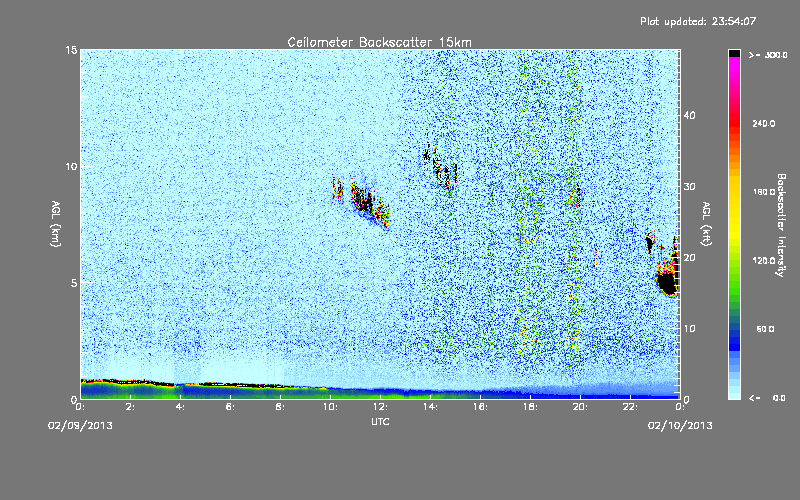Click the 22: hour tick label
800x500 pixels.
click(x=630, y=407)
